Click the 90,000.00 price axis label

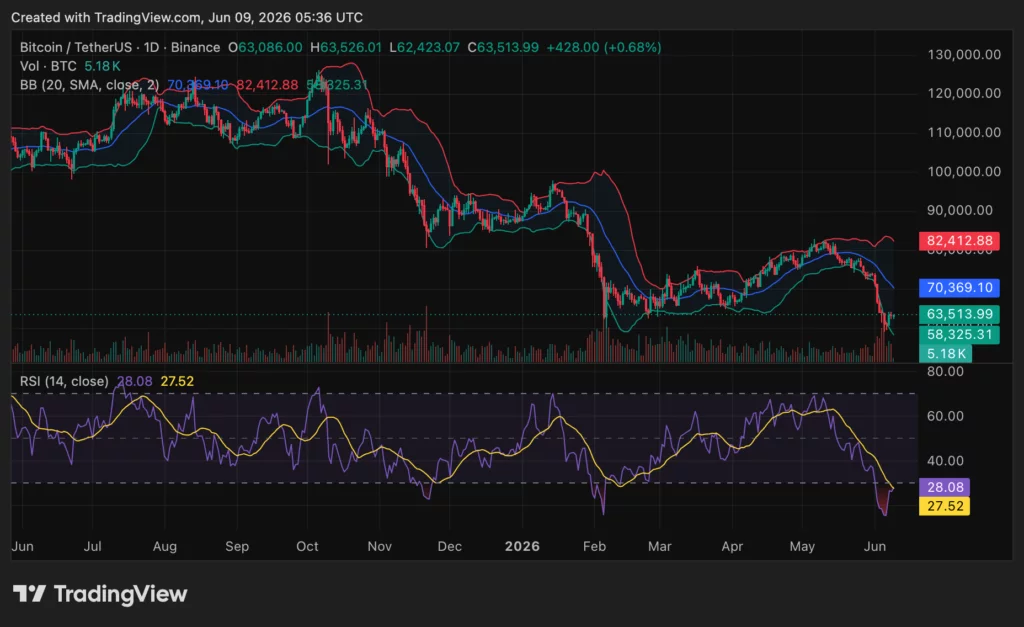960,210
